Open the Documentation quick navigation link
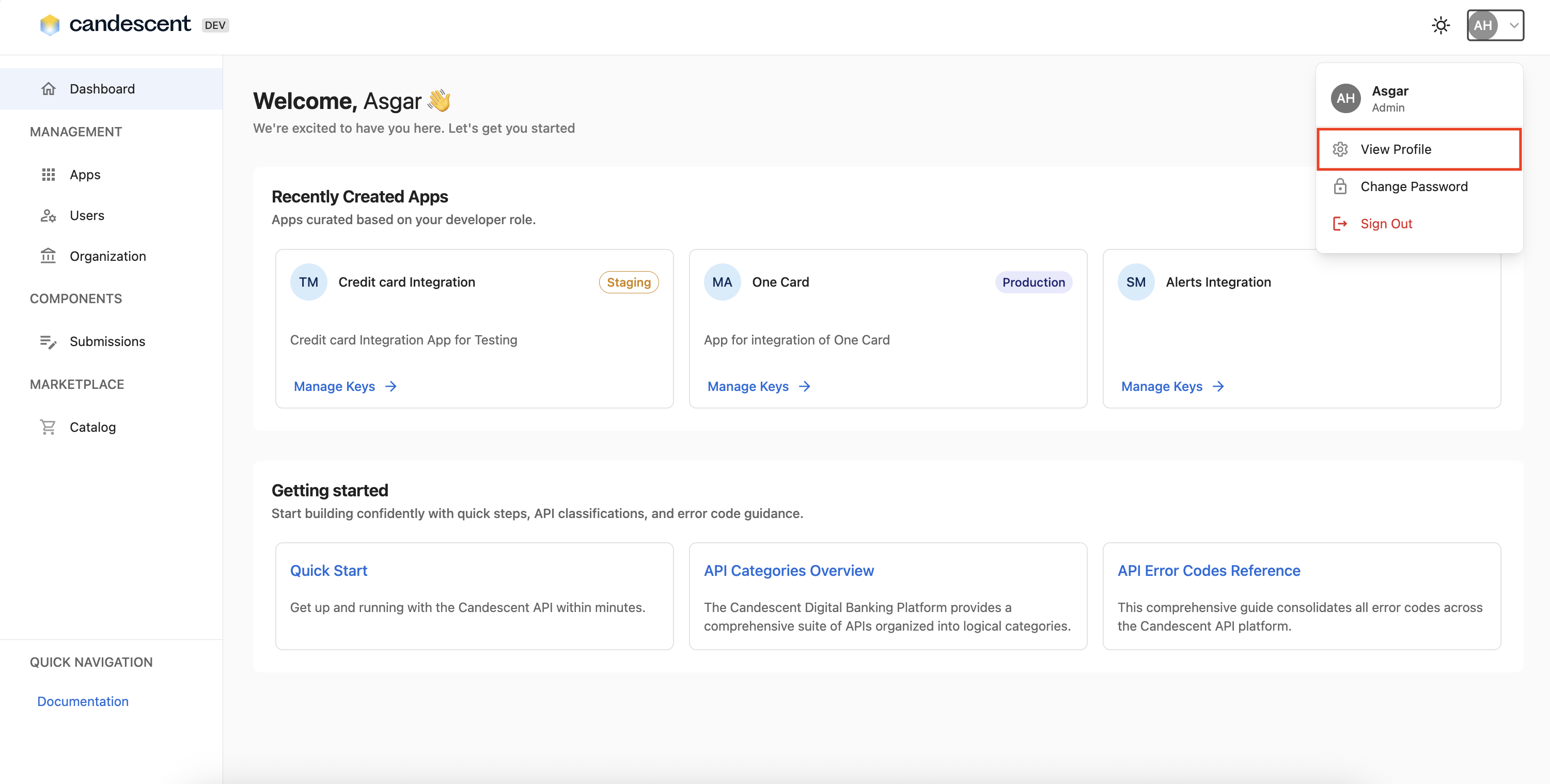This screenshot has height=784, width=1550. [x=83, y=701]
